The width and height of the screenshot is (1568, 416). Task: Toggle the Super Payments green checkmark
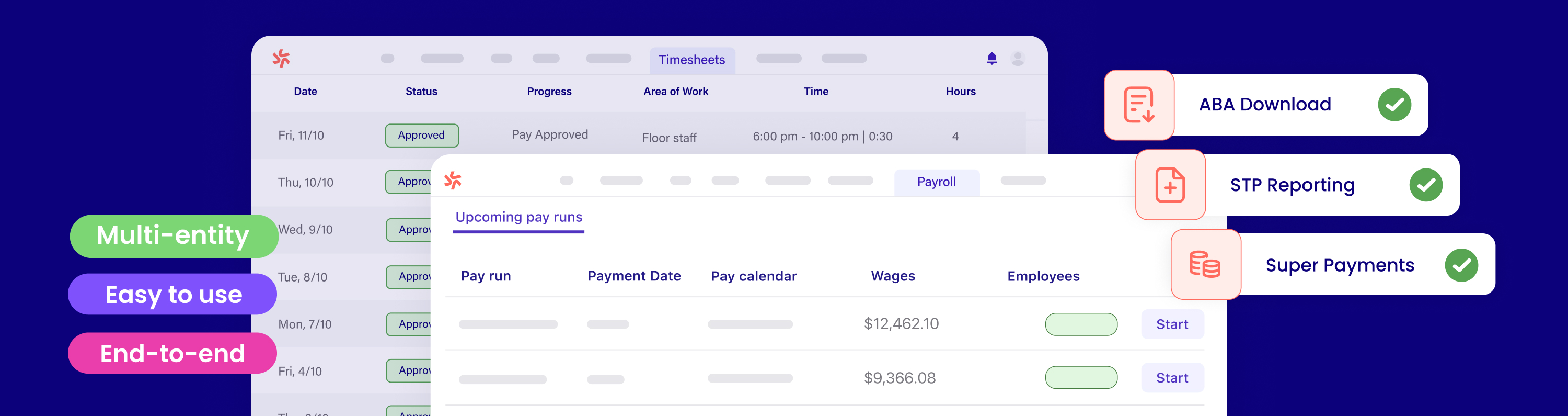[1461, 265]
